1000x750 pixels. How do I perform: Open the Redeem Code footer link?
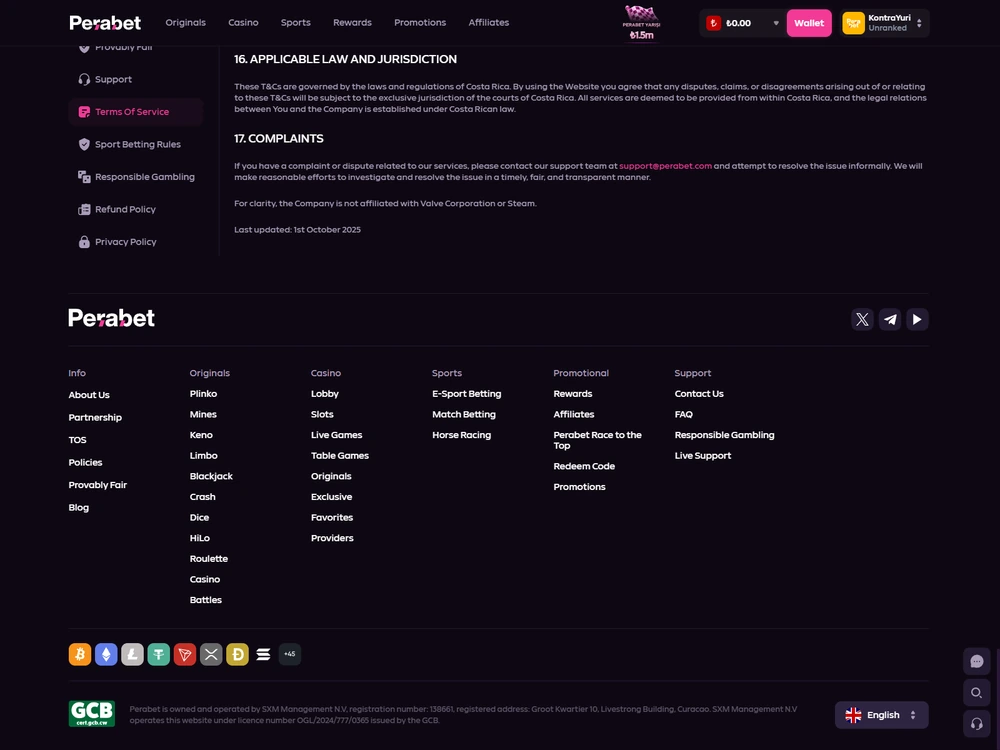[x=584, y=466]
